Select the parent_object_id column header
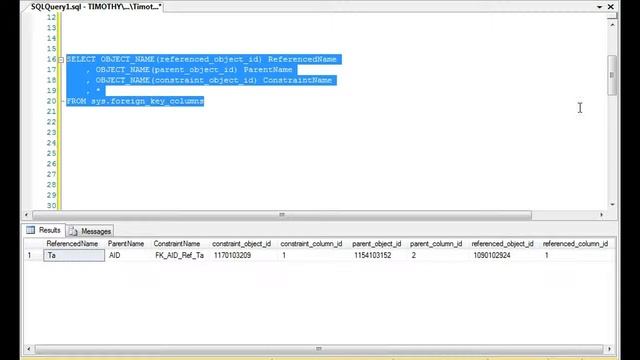The height and width of the screenshot is (360, 640). [x=377, y=244]
